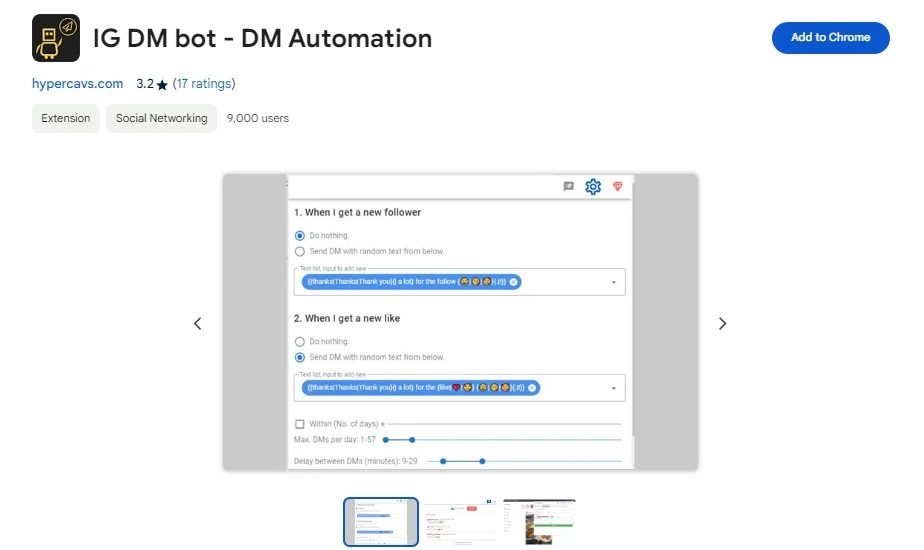Select the first screenshot thumbnail
Screen dimensions: 924x550
[381, 522]
